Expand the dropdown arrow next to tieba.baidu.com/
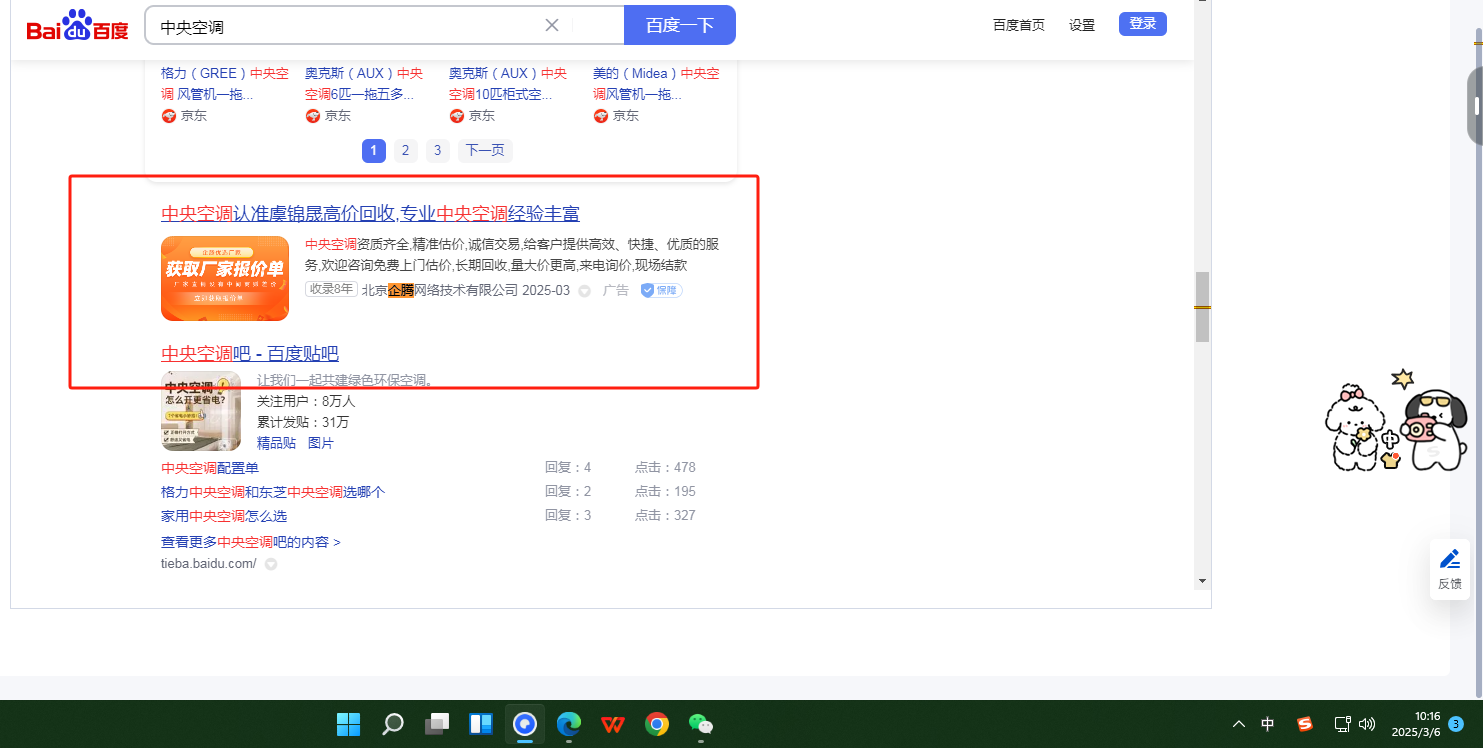 click(271, 564)
